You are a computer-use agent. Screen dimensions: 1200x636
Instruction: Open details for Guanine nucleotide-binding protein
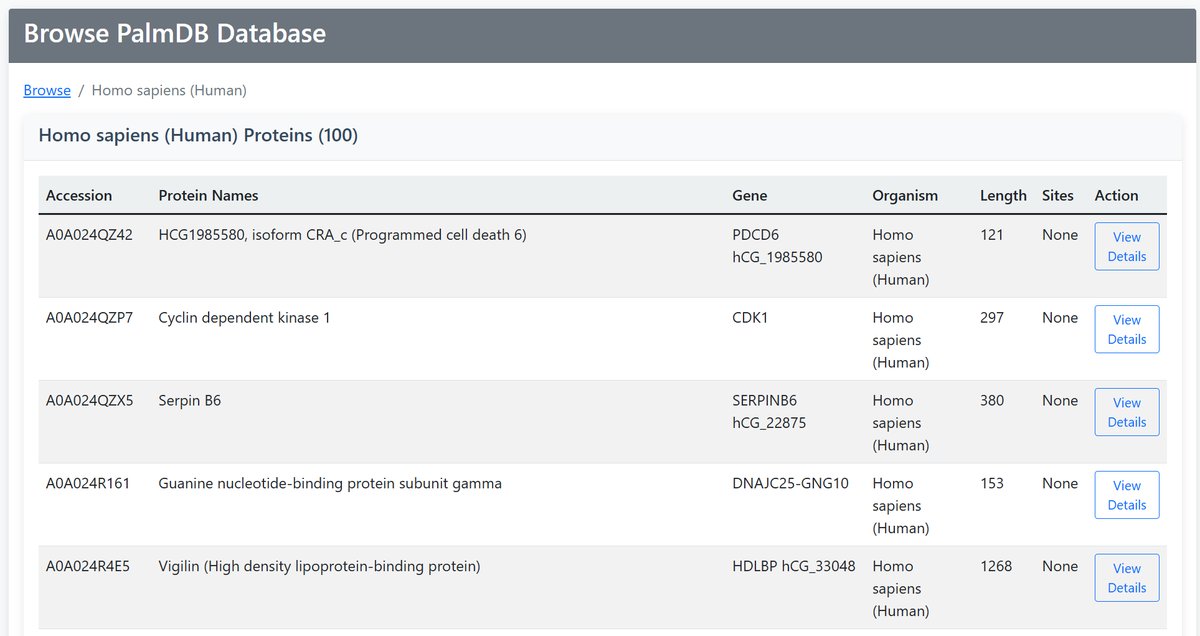coord(1126,495)
